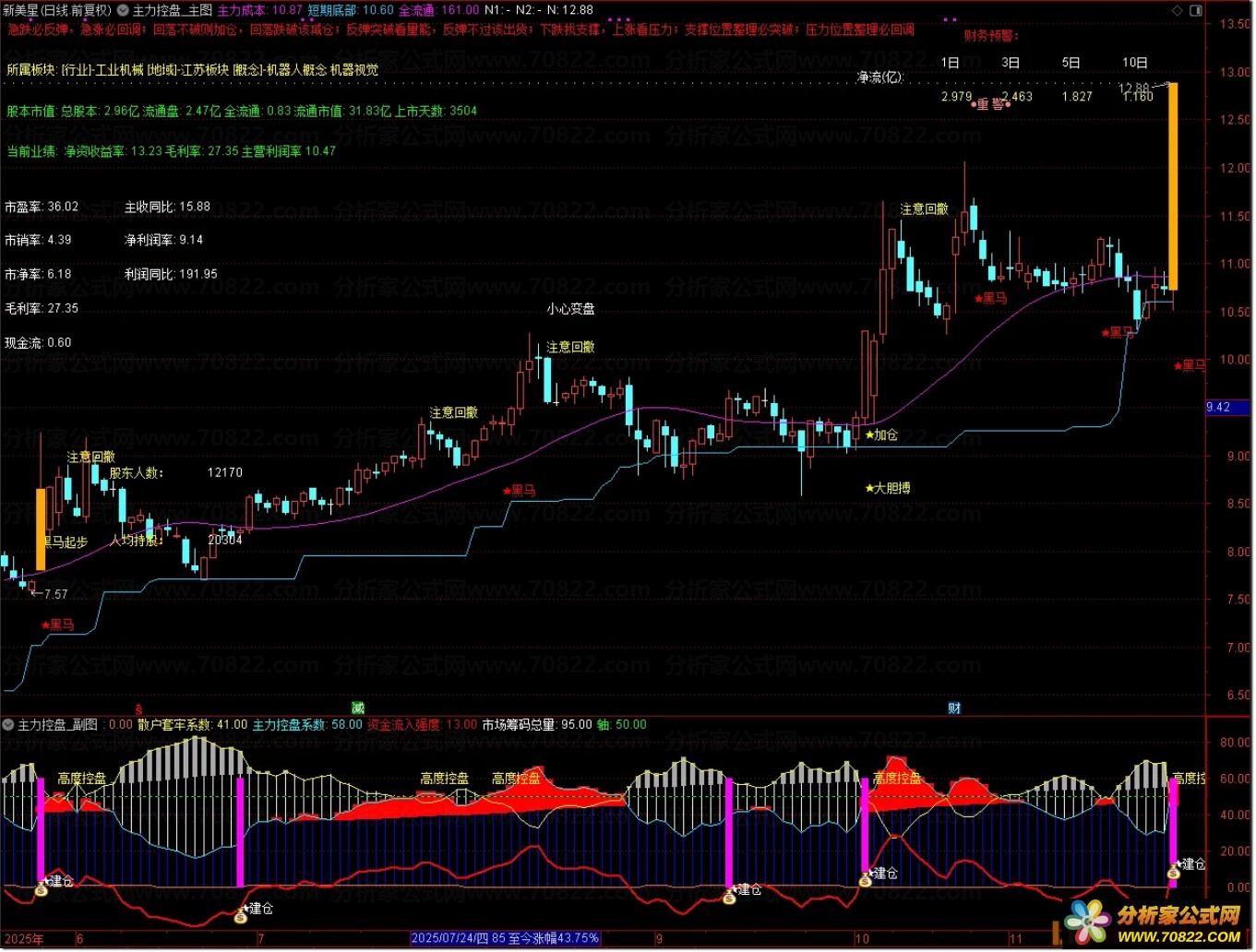
Task: Click the 主收同比: 15.88 value
Action: click(168, 207)
